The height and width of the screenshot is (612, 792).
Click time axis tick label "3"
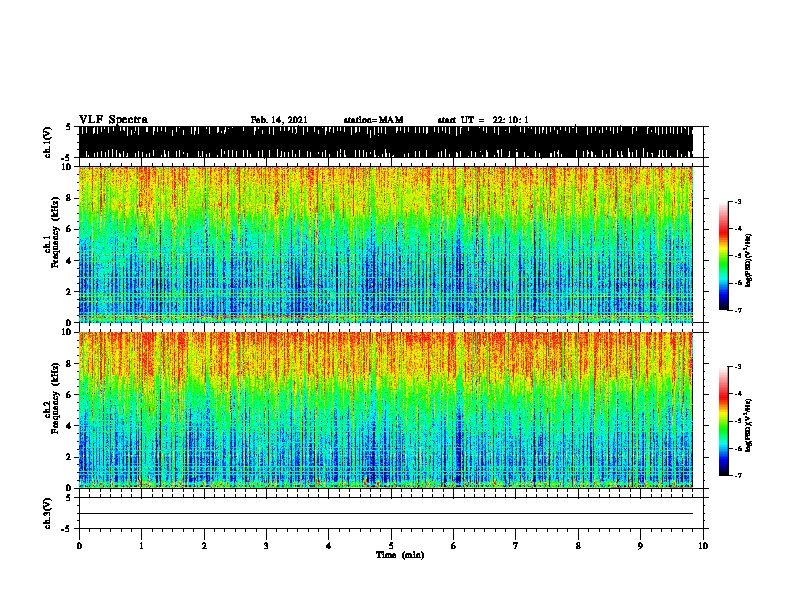pos(266,546)
